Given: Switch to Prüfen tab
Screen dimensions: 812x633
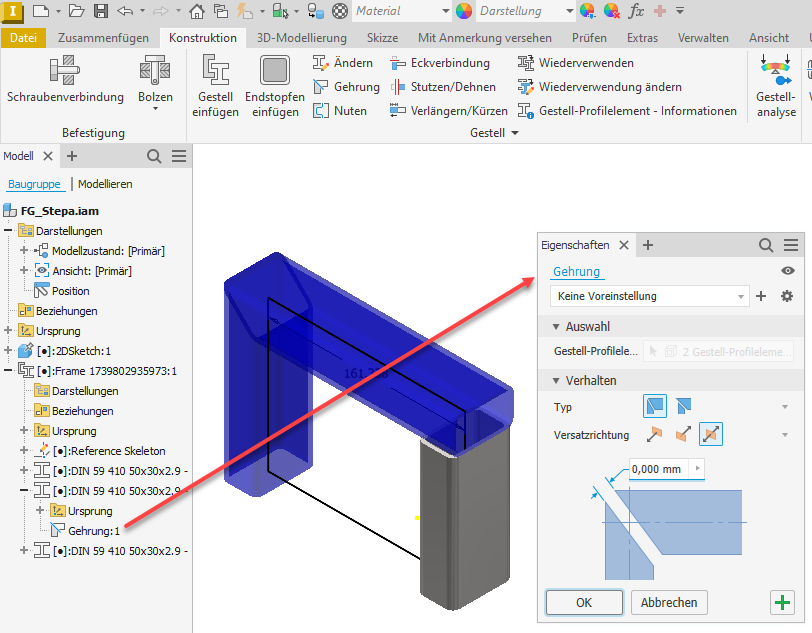Looking at the screenshot, I should pyautogui.click(x=589, y=38).
